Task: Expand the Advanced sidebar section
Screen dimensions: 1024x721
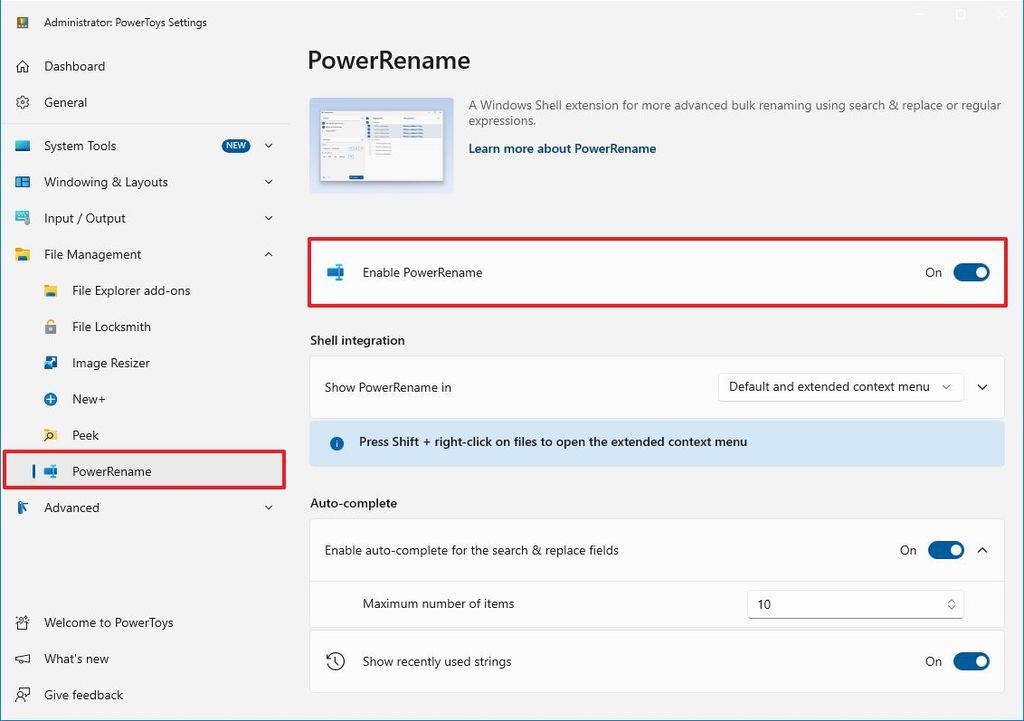Action: click(x=268, y=507)
